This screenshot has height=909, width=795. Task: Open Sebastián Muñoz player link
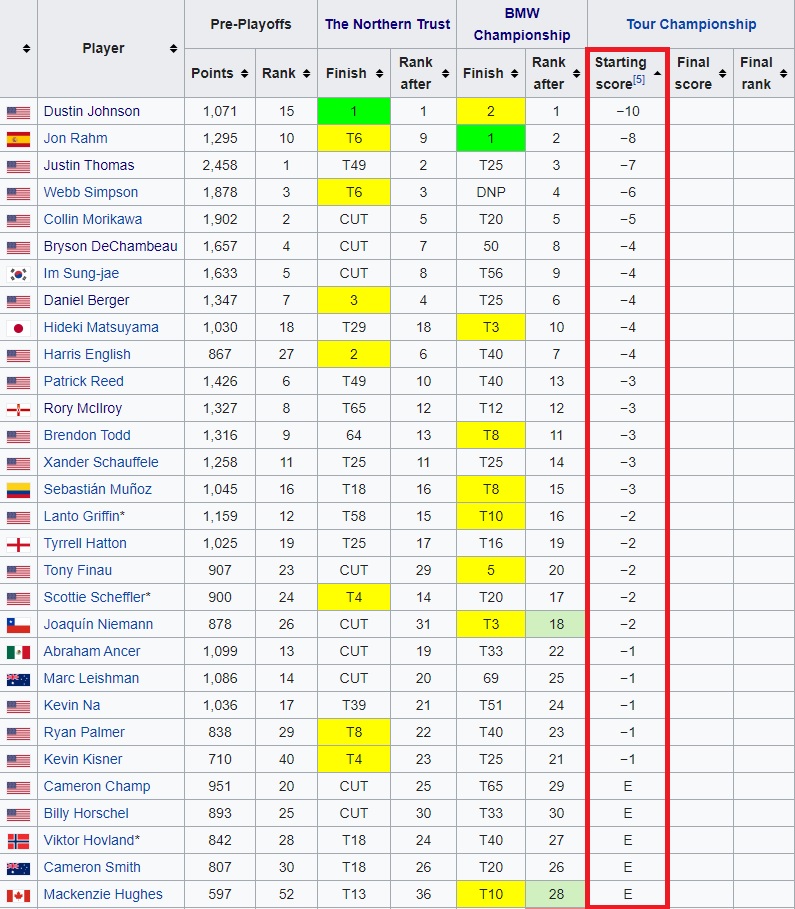tap(97, 489)
